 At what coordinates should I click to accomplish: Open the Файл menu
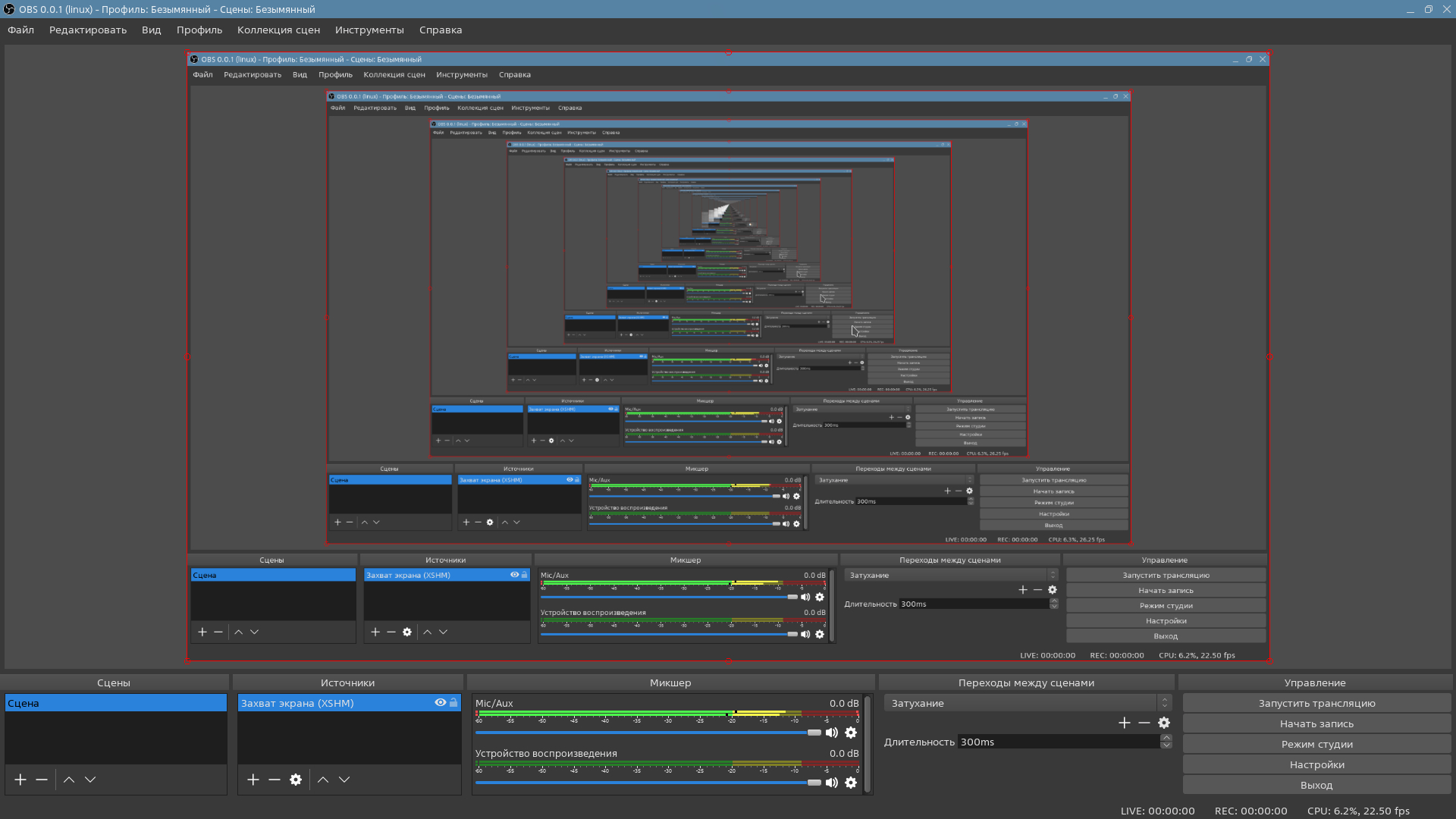21,30
